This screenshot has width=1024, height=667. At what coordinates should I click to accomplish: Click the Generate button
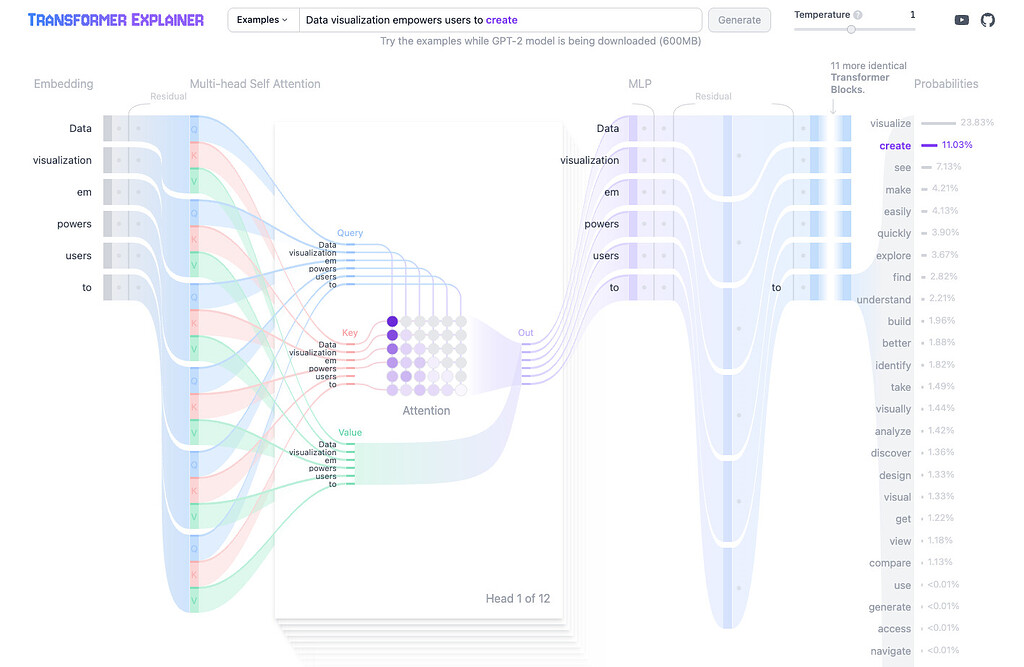coord(739,20)
